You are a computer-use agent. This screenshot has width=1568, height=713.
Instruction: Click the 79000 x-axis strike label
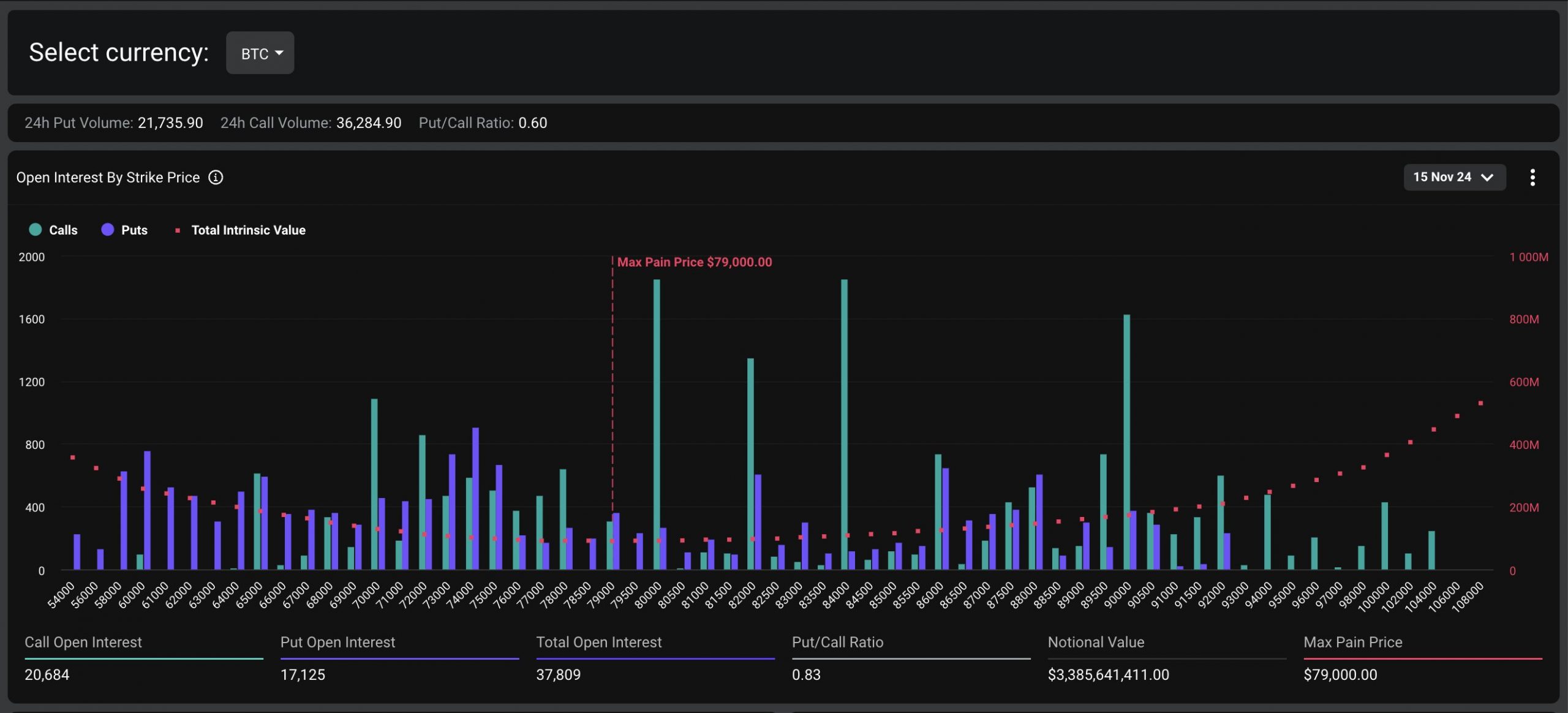pos(601,595)
